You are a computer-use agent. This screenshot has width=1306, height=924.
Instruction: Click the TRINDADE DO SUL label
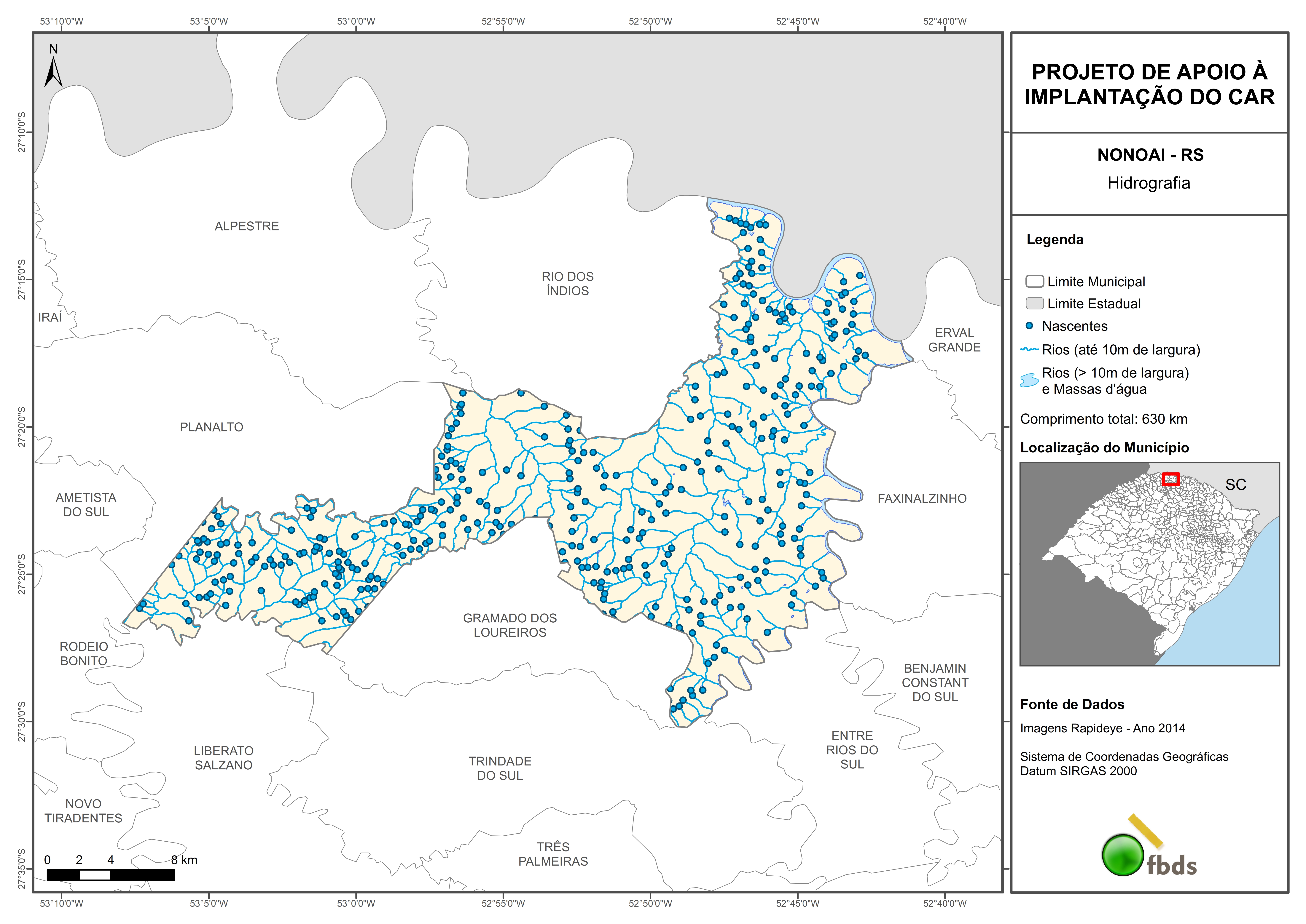(500, 768)
